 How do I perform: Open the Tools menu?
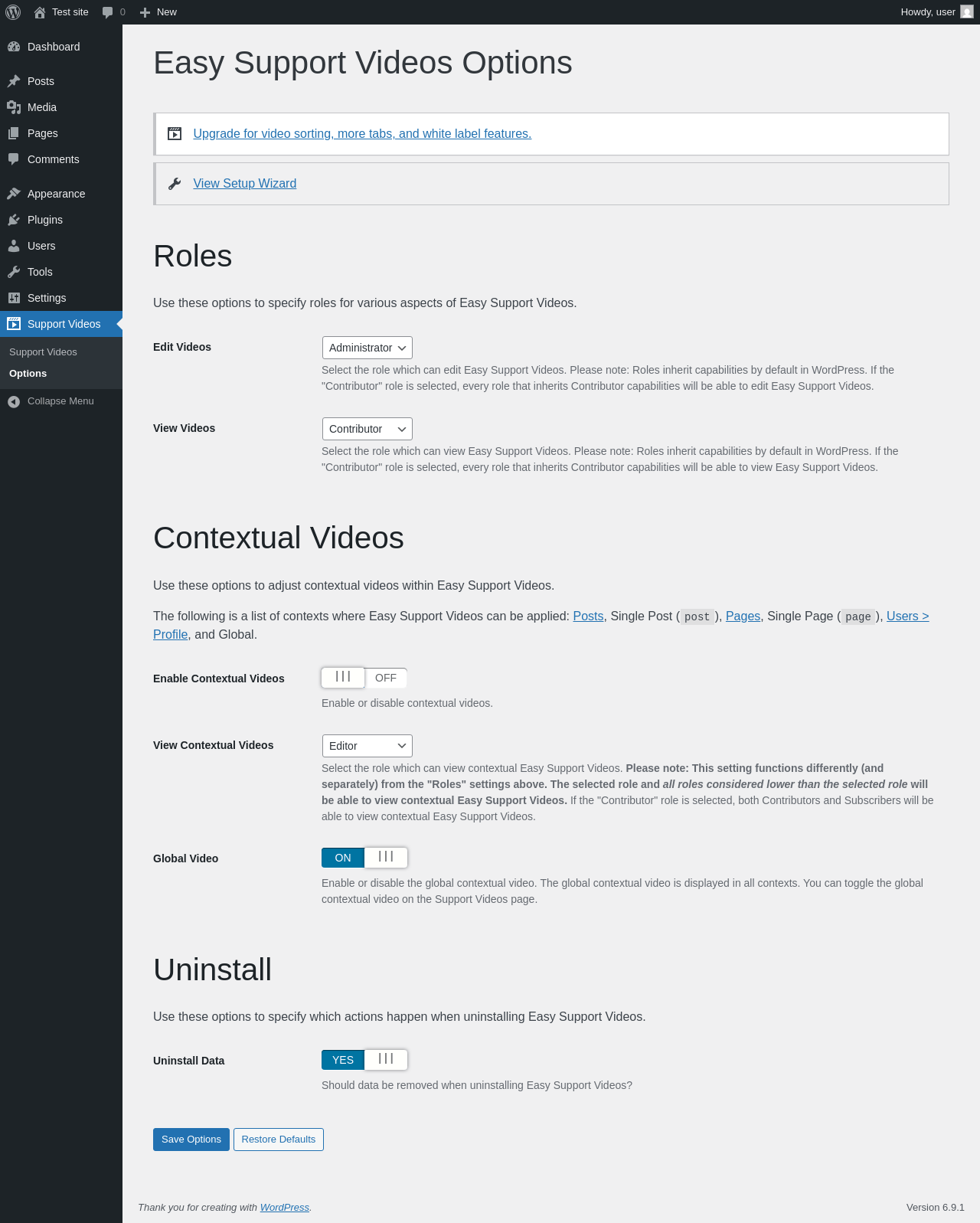(x=61, y=272)
